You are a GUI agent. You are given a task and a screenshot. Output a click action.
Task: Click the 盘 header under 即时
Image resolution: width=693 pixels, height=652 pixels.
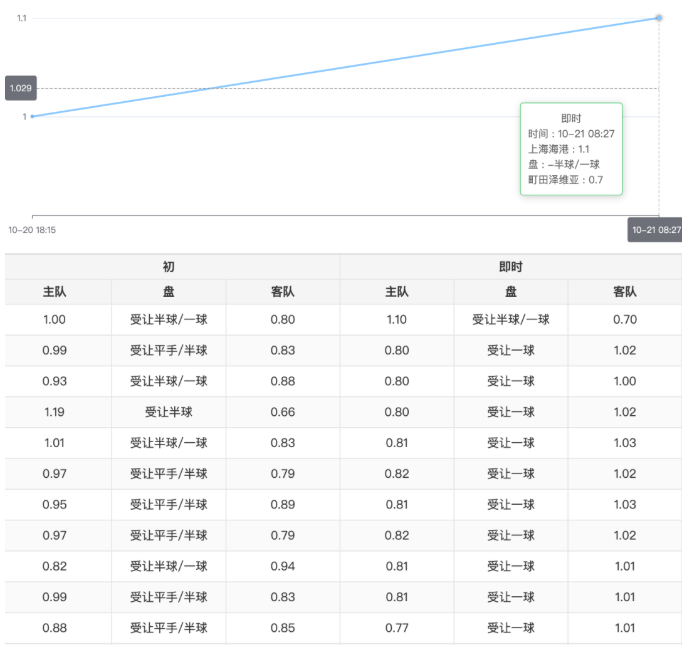click(x=510, y=292)
